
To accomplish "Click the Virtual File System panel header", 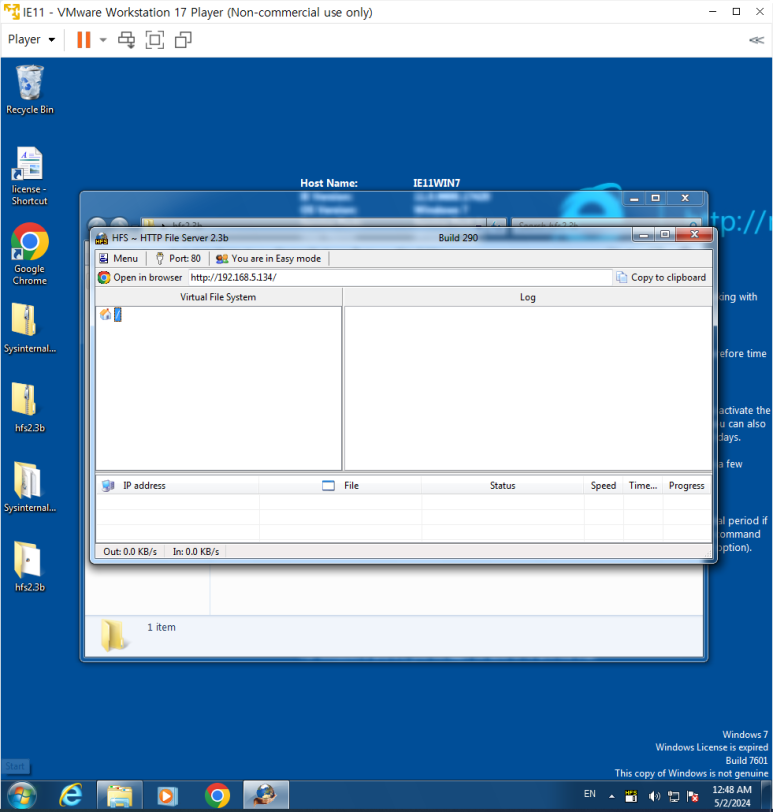I will coord(218,297).
